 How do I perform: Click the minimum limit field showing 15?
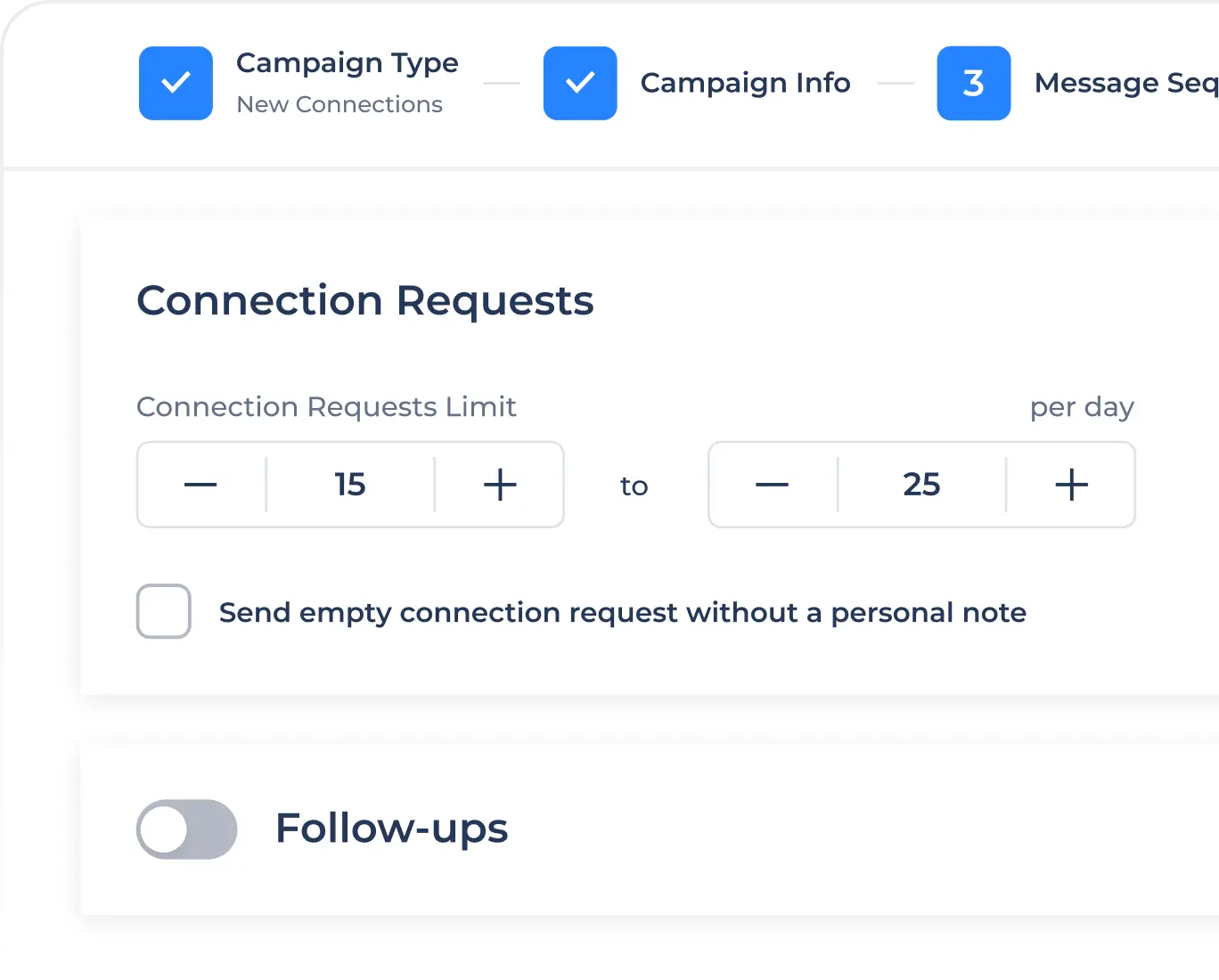click(350, 485)
